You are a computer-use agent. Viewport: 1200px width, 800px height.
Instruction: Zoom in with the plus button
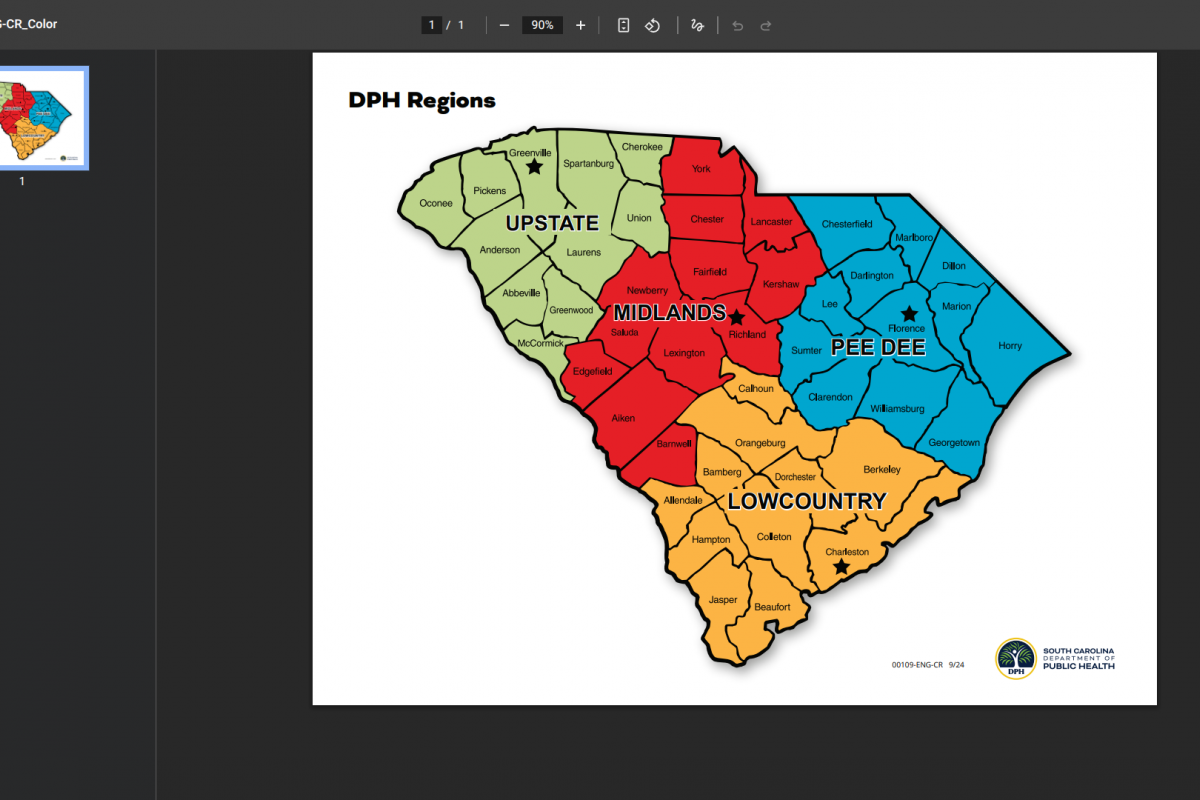(x=581, y=25)
